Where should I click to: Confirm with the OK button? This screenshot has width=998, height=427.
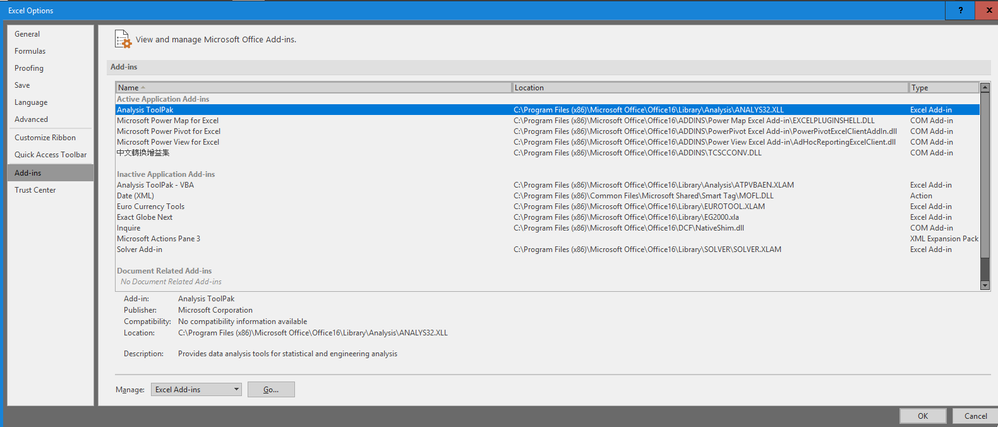pos(922,416)
